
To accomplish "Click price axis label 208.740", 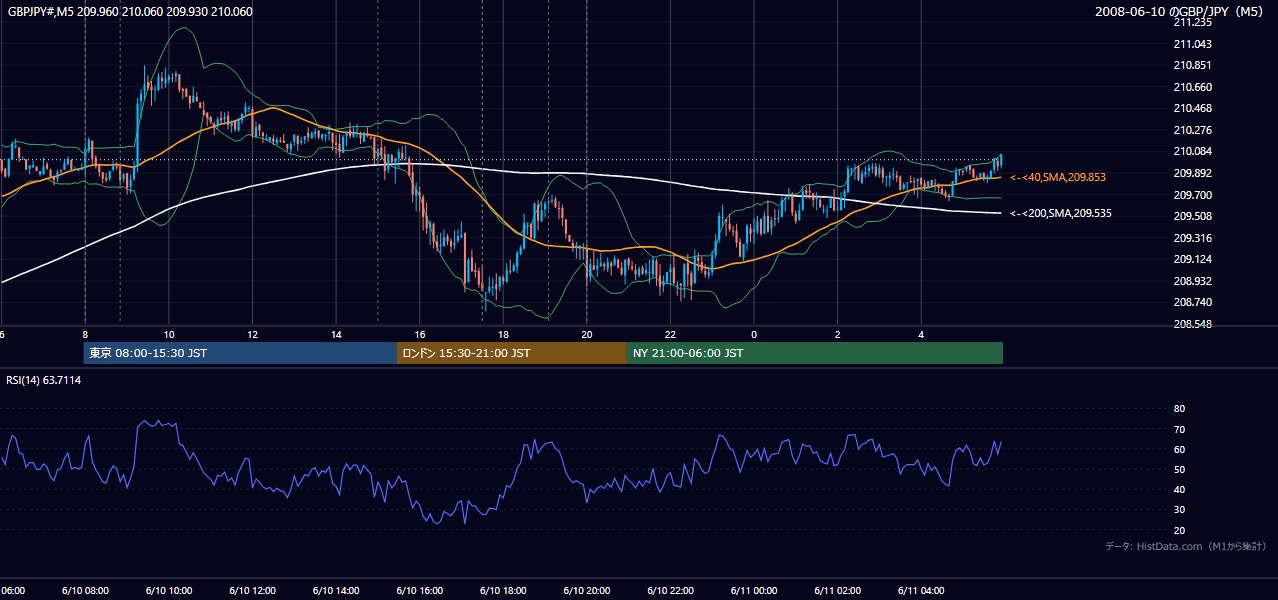I will pos(1192,302).
